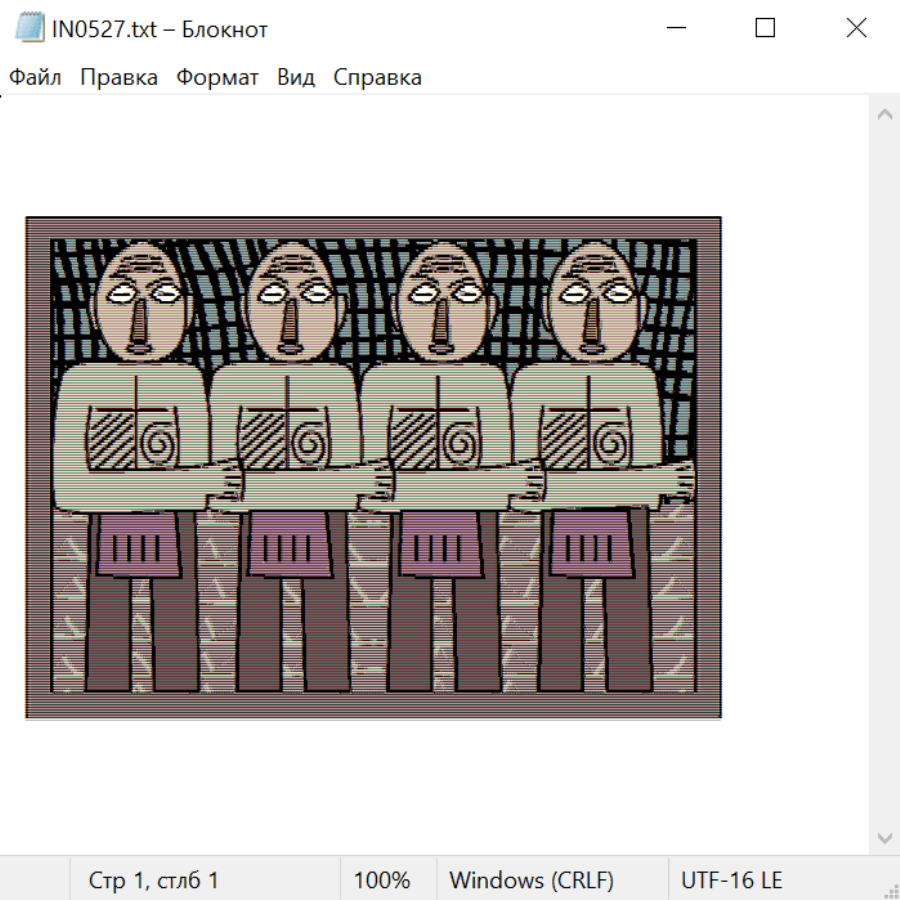900x900 pixels.
Task: Click the resize grip in bottom corner
Action: [890, 890]
